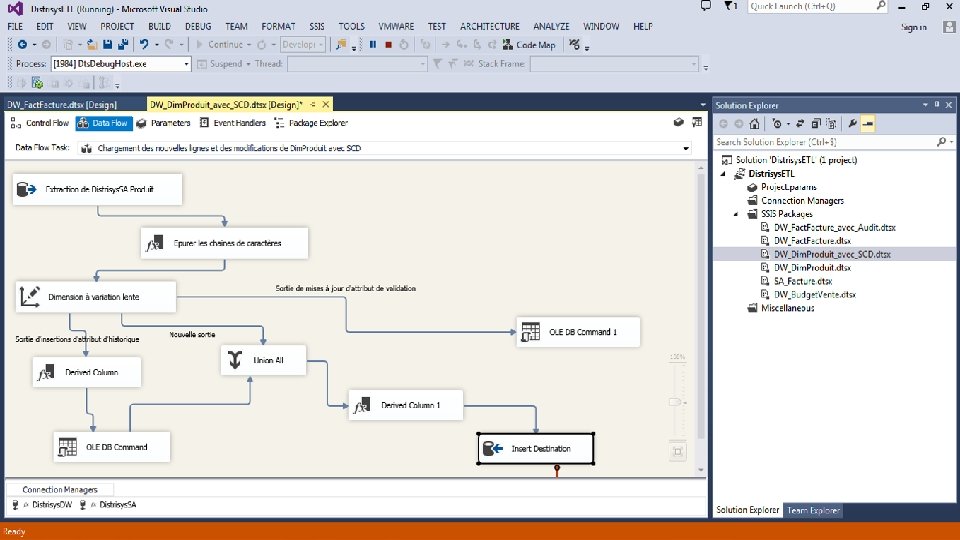Open the Parameters tab
The width and height of the screenshot is (960, 540).
pos(163,123)
